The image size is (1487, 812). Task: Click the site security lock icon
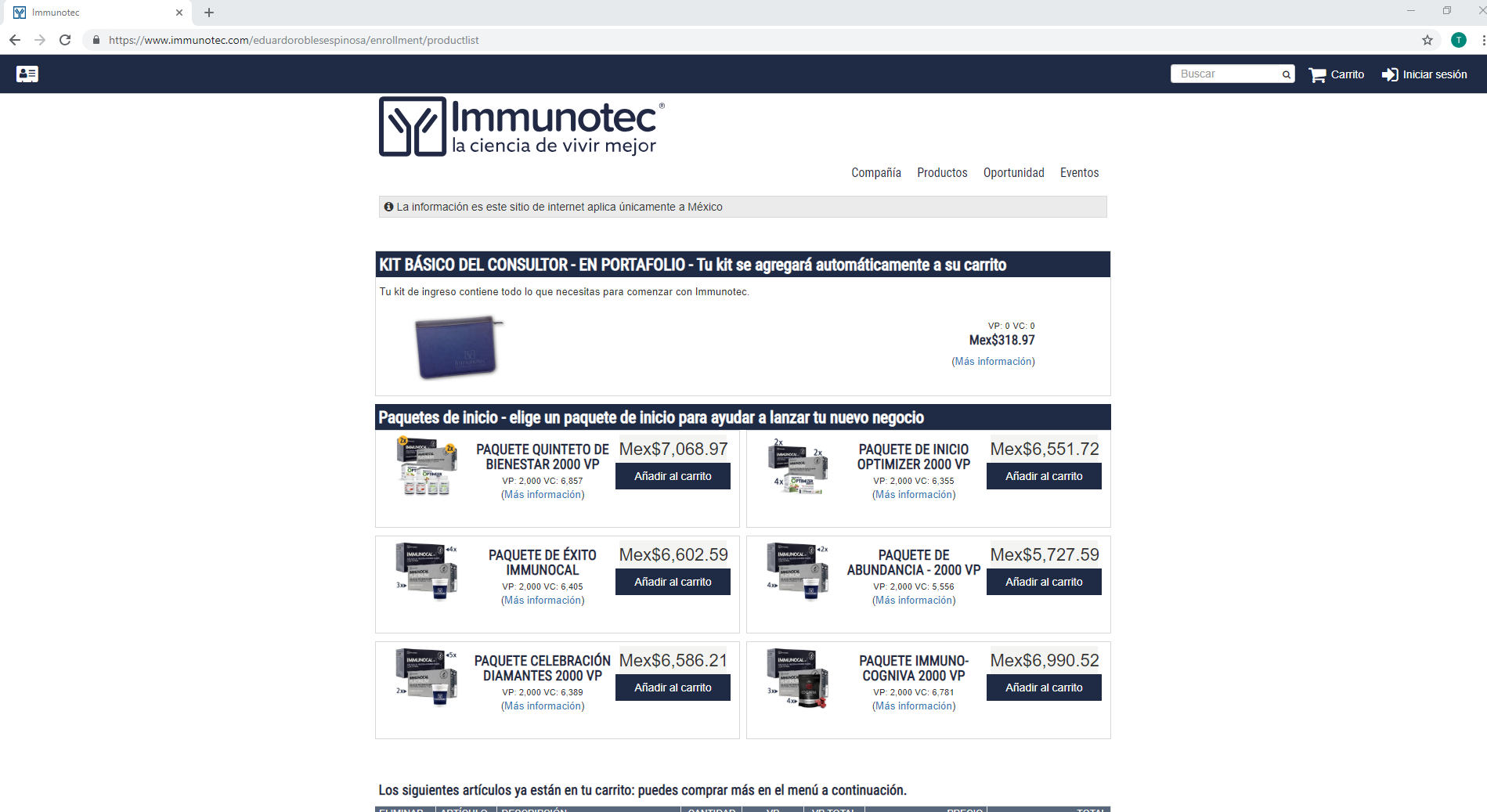tap(96, 40)
